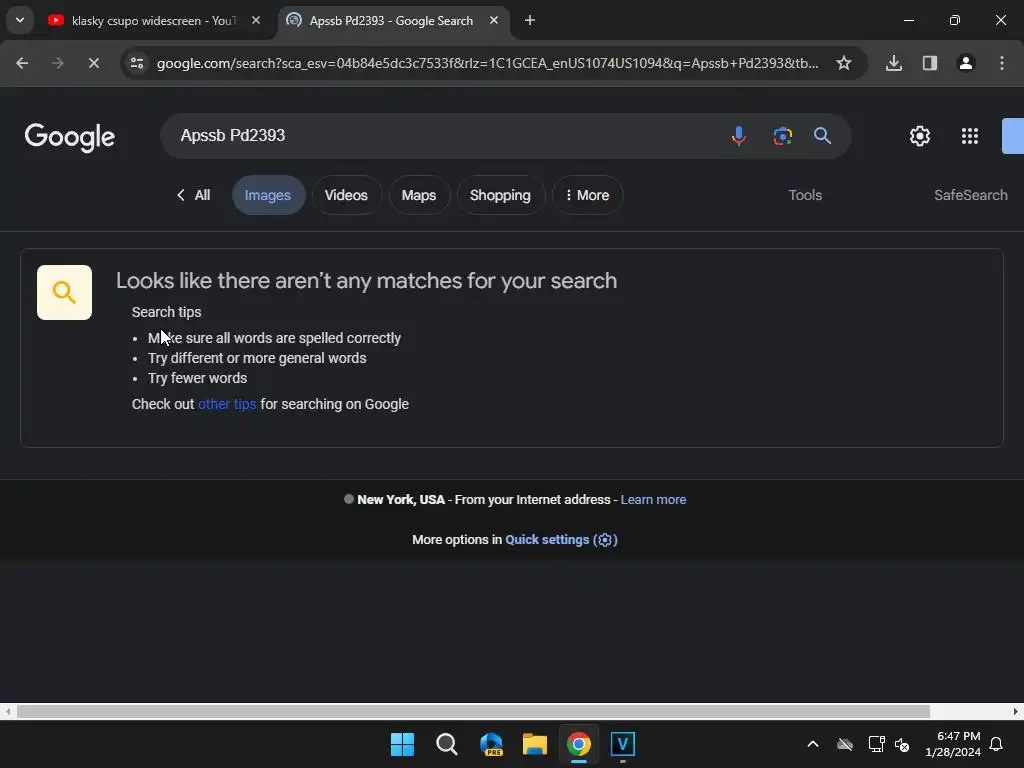1024x768 pixels.
Task: Open Google quick settings gear
Action: [920, 136]
